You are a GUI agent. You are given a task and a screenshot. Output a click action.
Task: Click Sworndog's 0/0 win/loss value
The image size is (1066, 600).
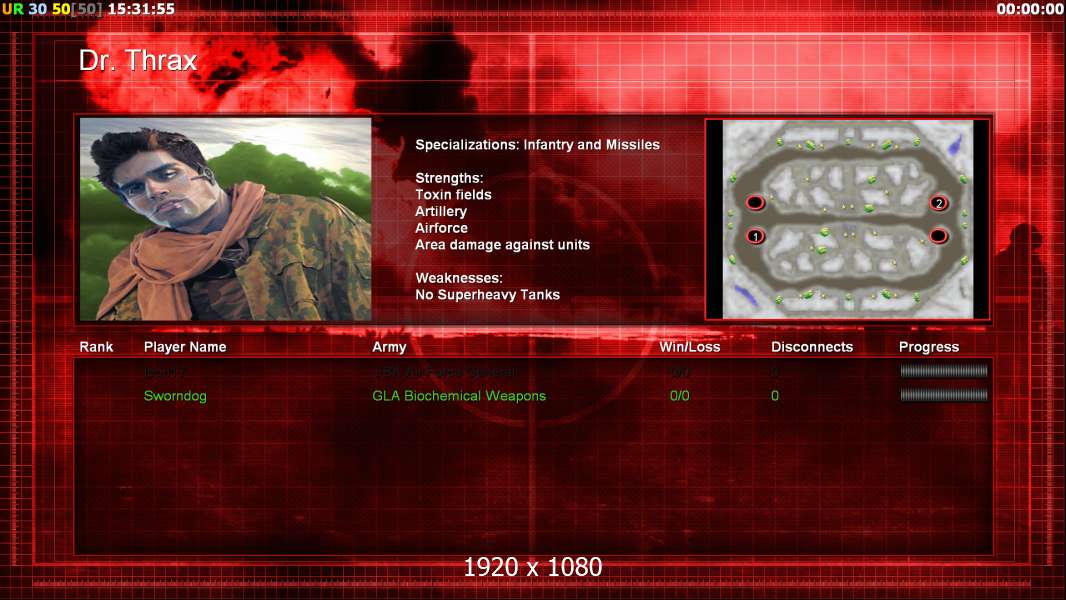pyautogui.click(x=680, y=395)
